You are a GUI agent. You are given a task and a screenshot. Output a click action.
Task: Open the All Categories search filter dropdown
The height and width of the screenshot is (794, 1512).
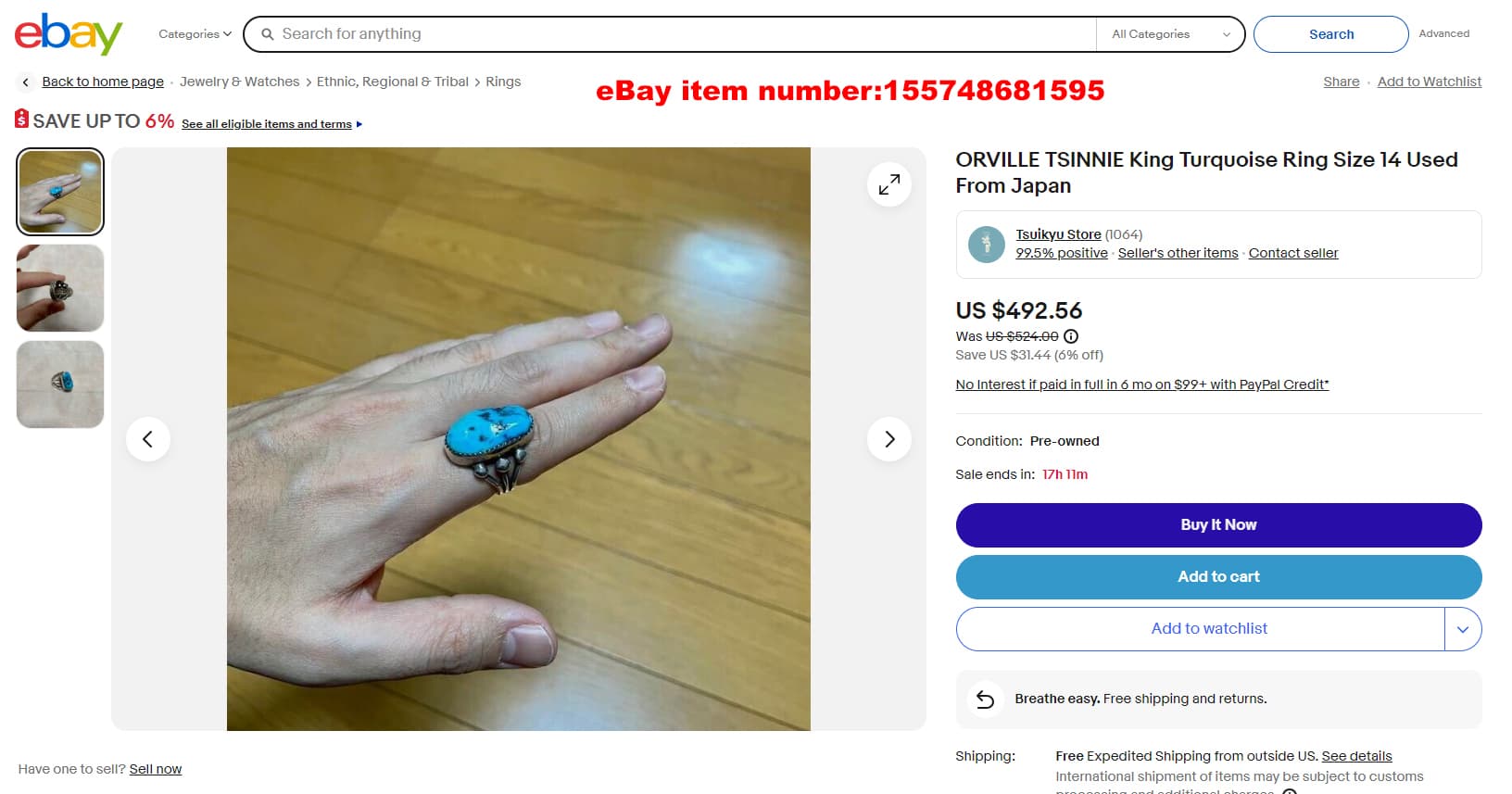pos(1171,34)
